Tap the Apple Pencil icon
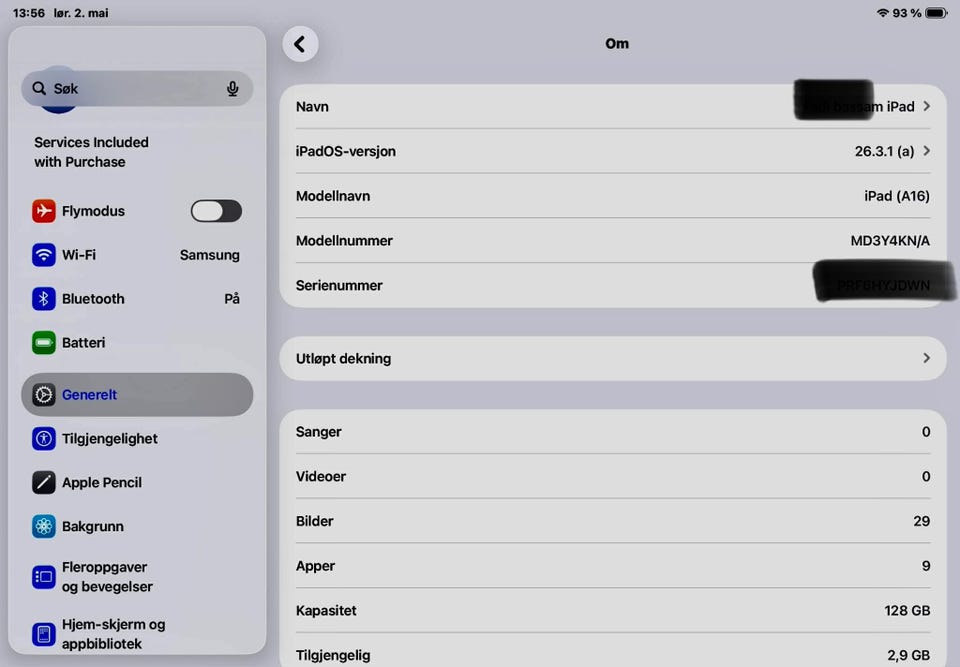 43,483
